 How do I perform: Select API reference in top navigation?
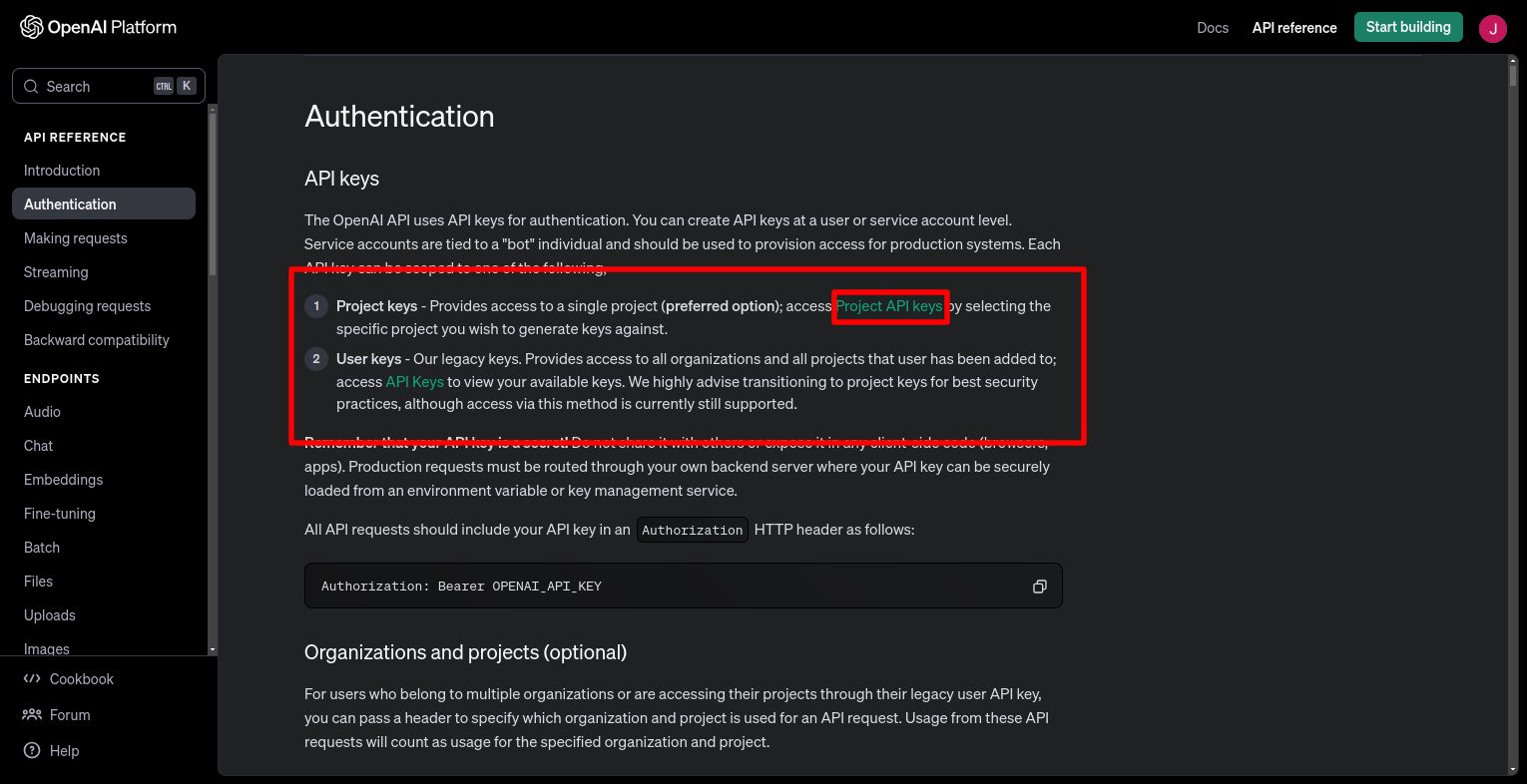pos(1294,28)
